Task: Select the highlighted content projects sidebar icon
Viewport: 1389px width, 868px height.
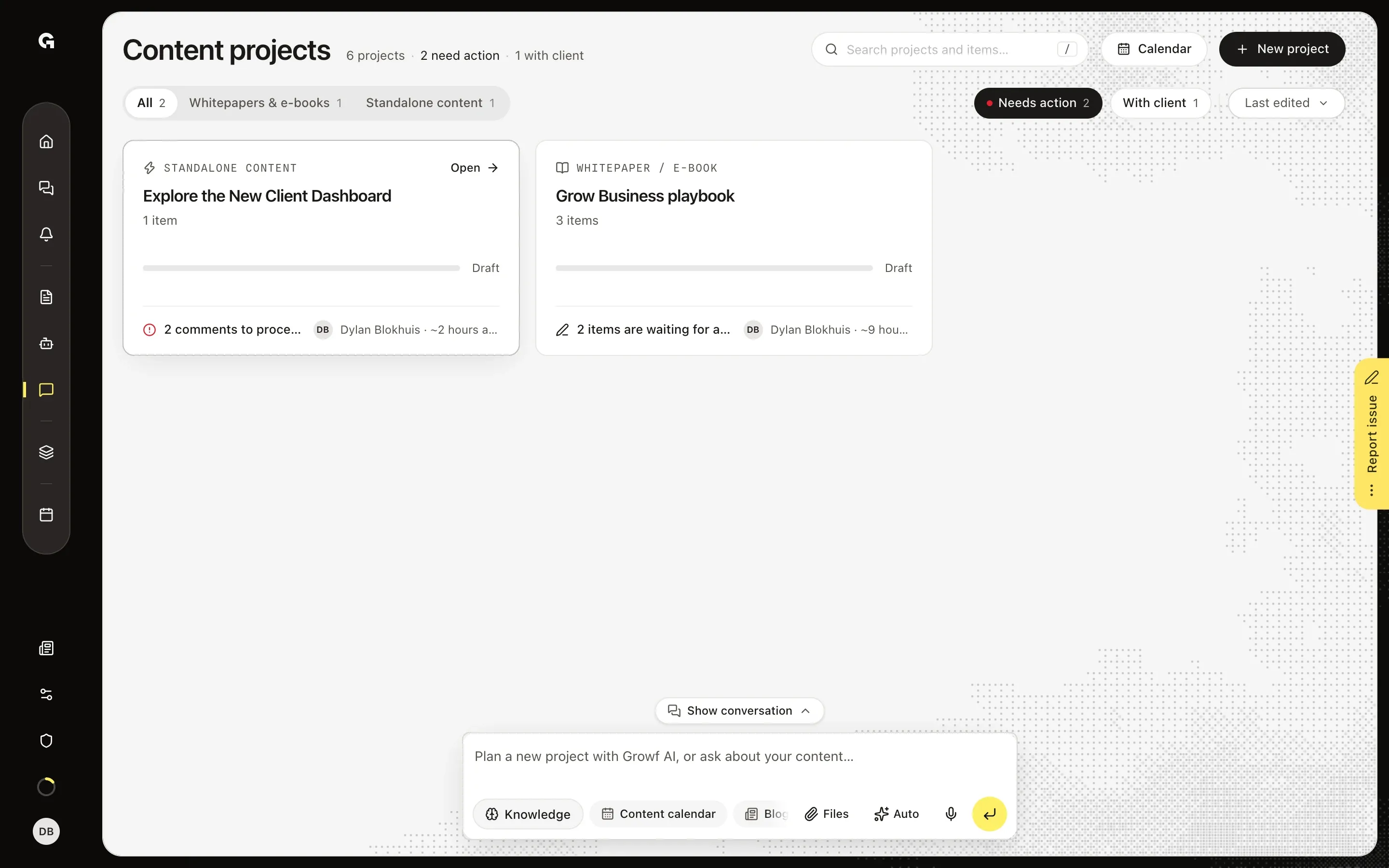Action: [46, 390]
